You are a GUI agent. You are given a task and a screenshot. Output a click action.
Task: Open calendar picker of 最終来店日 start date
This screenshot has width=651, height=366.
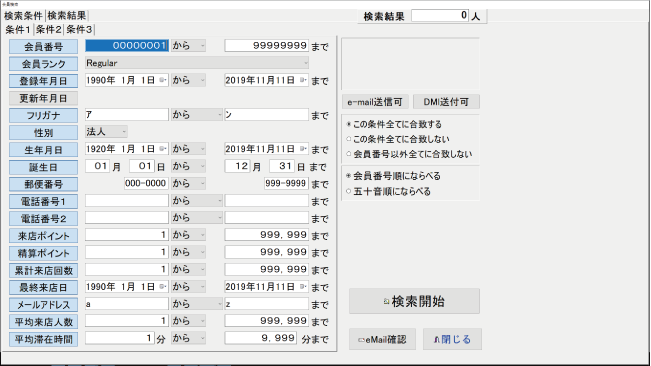(x=163, y=286)
